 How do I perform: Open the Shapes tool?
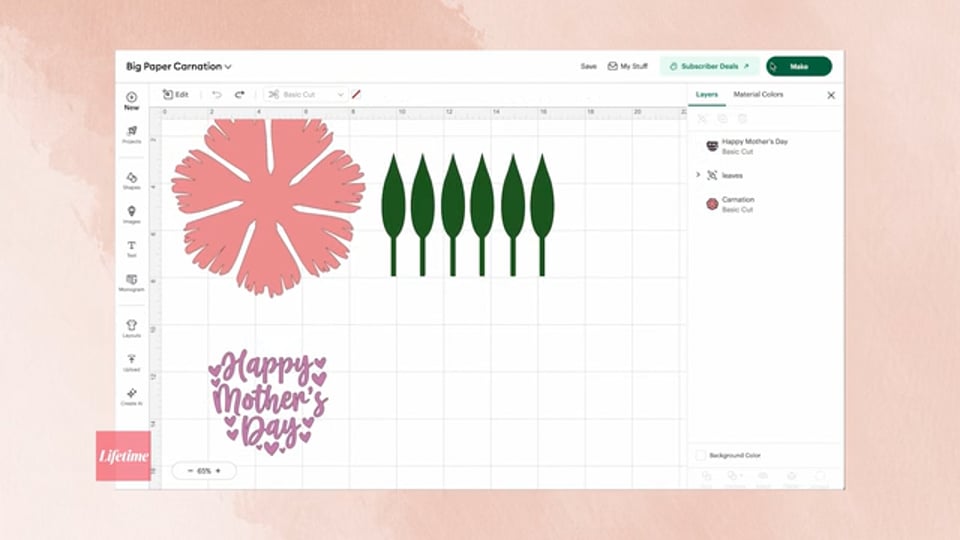click(132, 181)
